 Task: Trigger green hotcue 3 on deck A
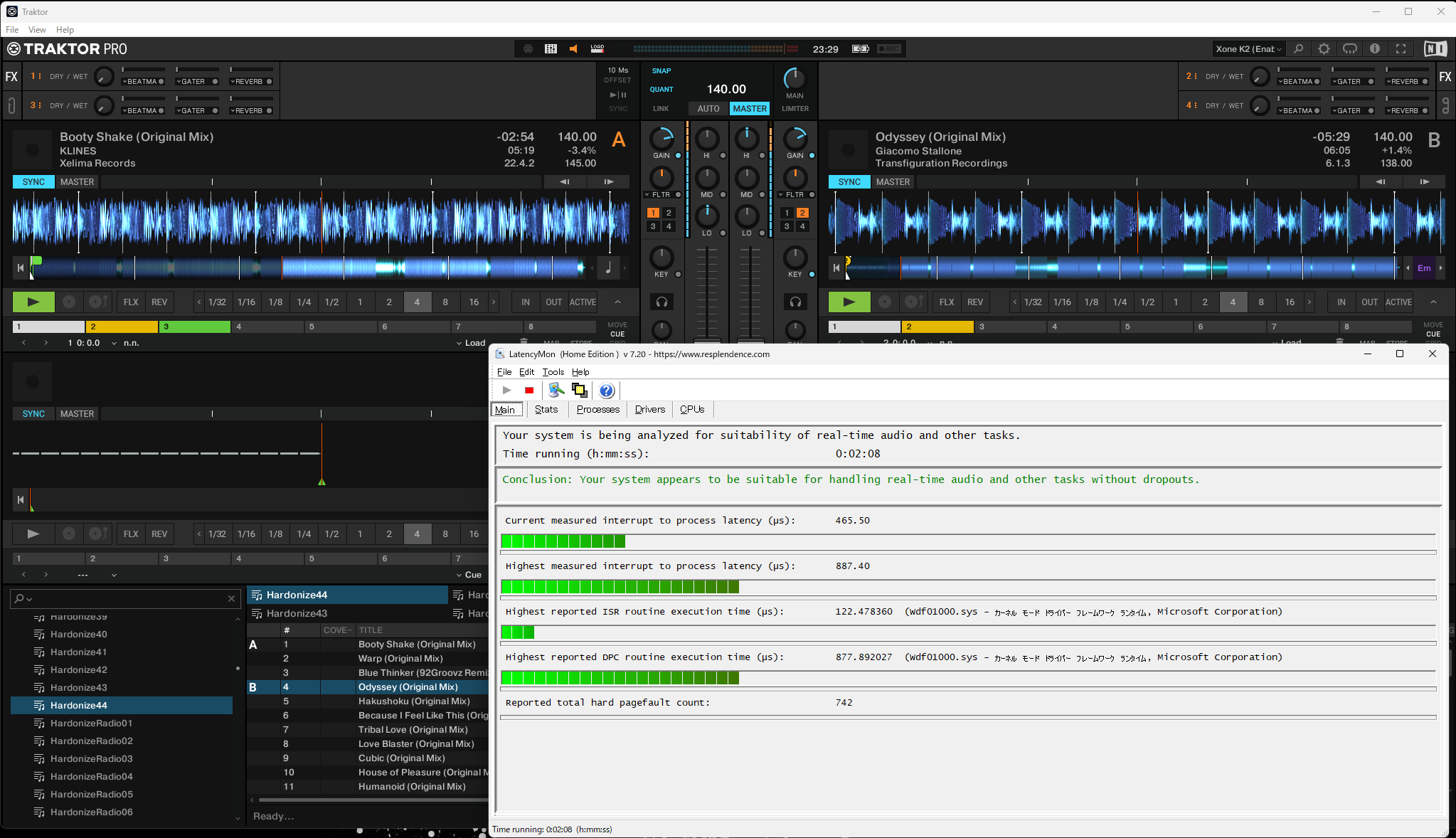(x=195, y=327)
